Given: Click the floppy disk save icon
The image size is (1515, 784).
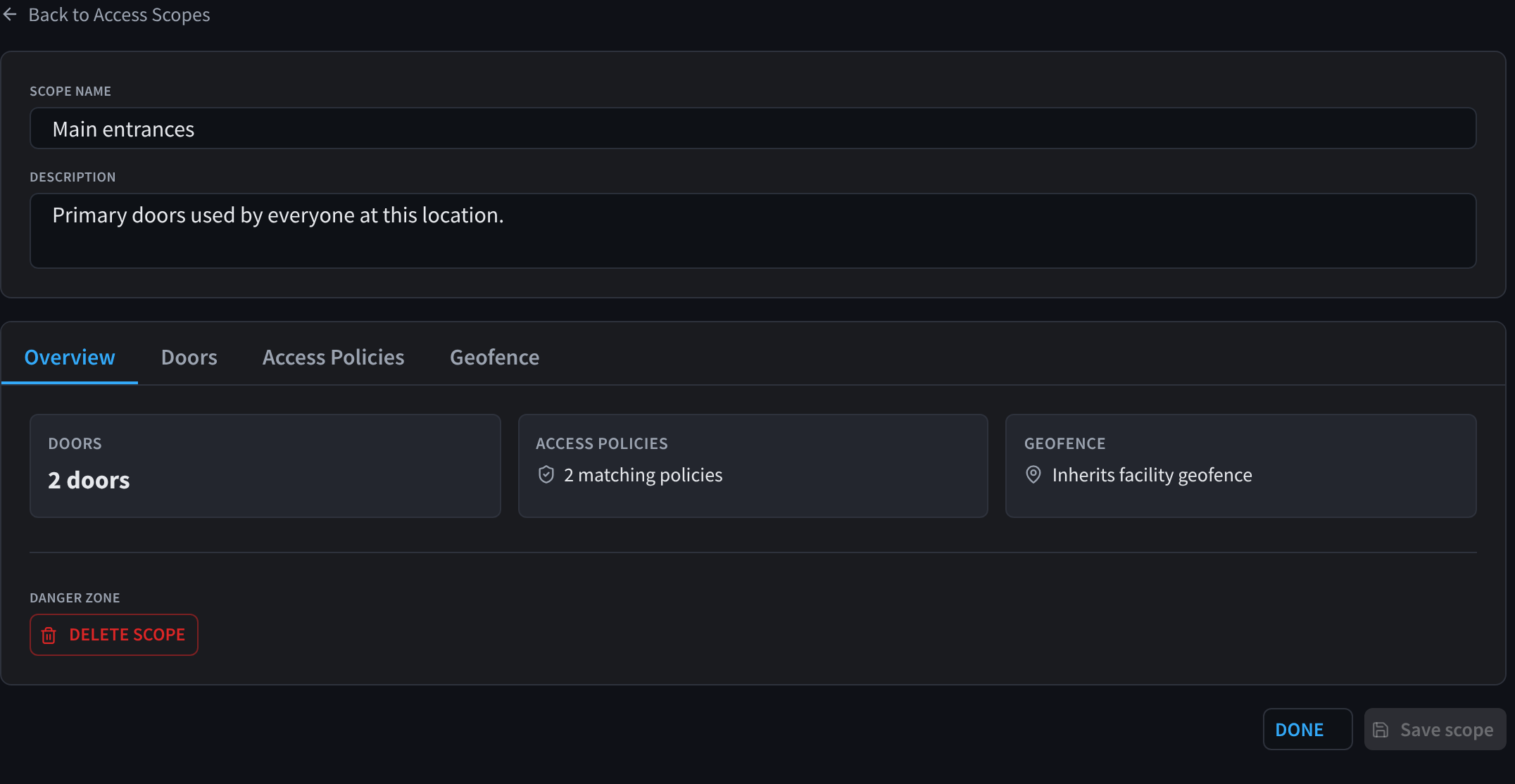Looking at the screenshot, I should tap(1381, 730).
